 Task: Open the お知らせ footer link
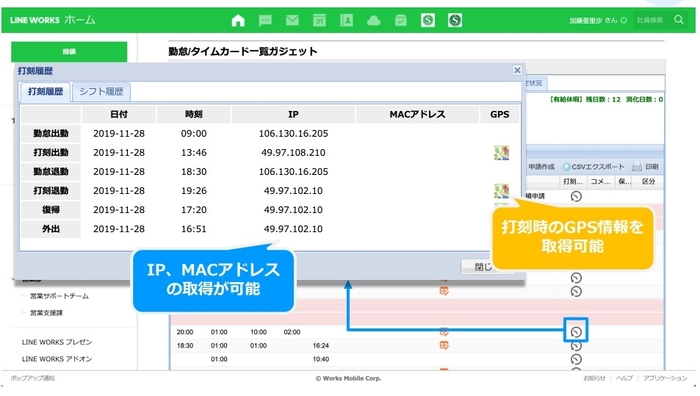pyautogui.click(x=594, y=378)
